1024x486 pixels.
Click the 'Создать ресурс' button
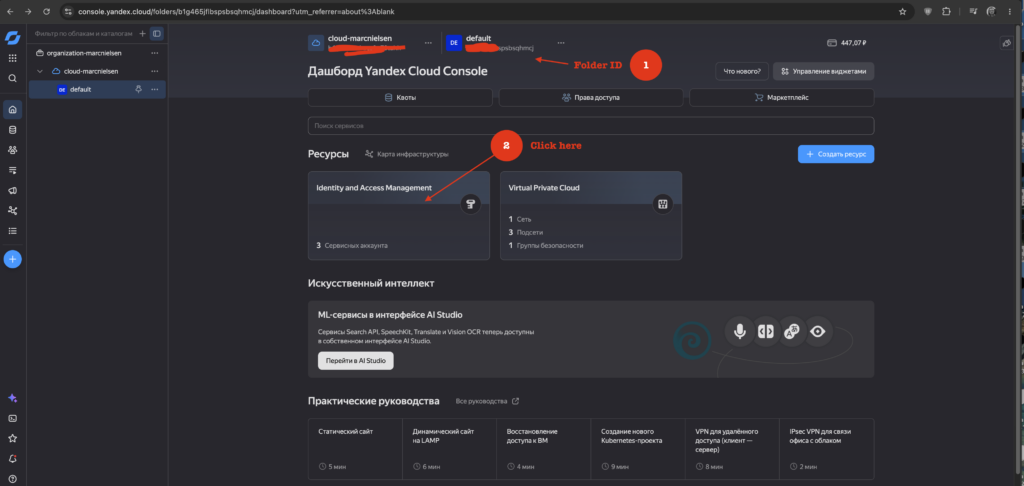(x=836, y=154)
